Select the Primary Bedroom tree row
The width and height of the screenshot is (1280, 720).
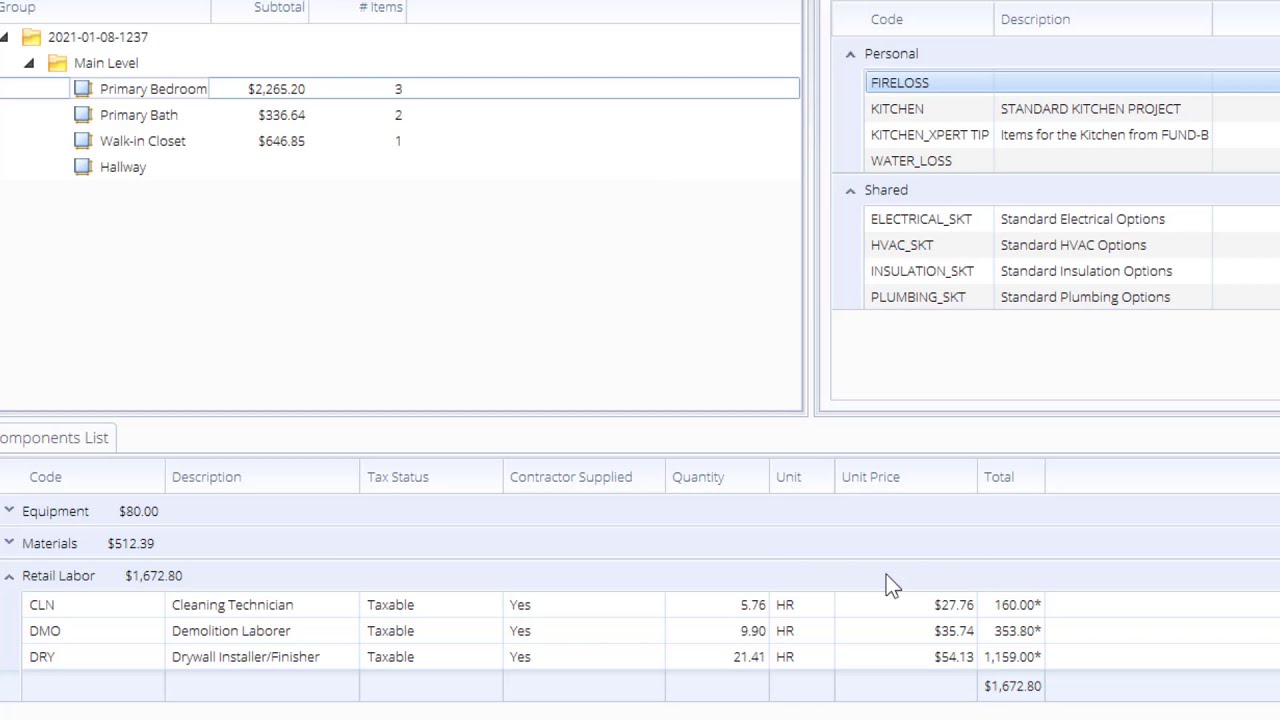point(400,89)
